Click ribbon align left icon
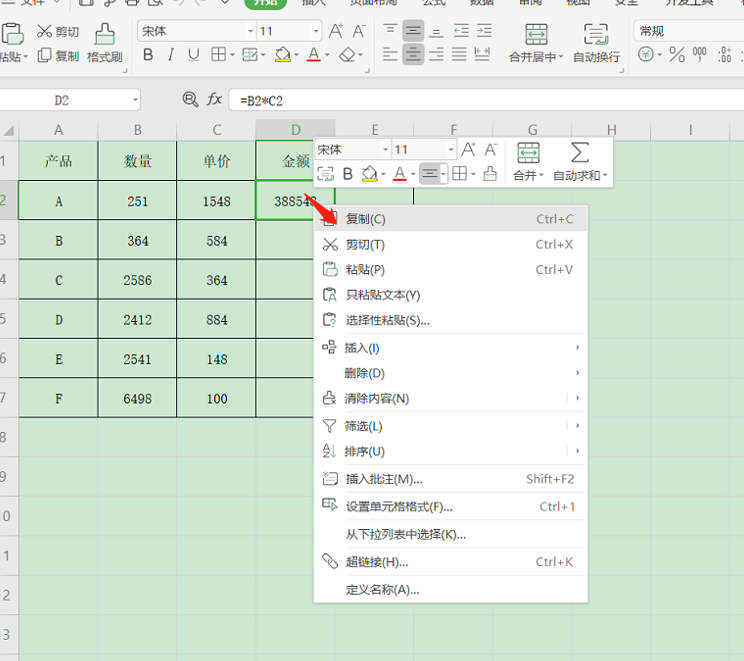This screenshot has height=661, width=744. pyautogui.click(x=390, y=55)
